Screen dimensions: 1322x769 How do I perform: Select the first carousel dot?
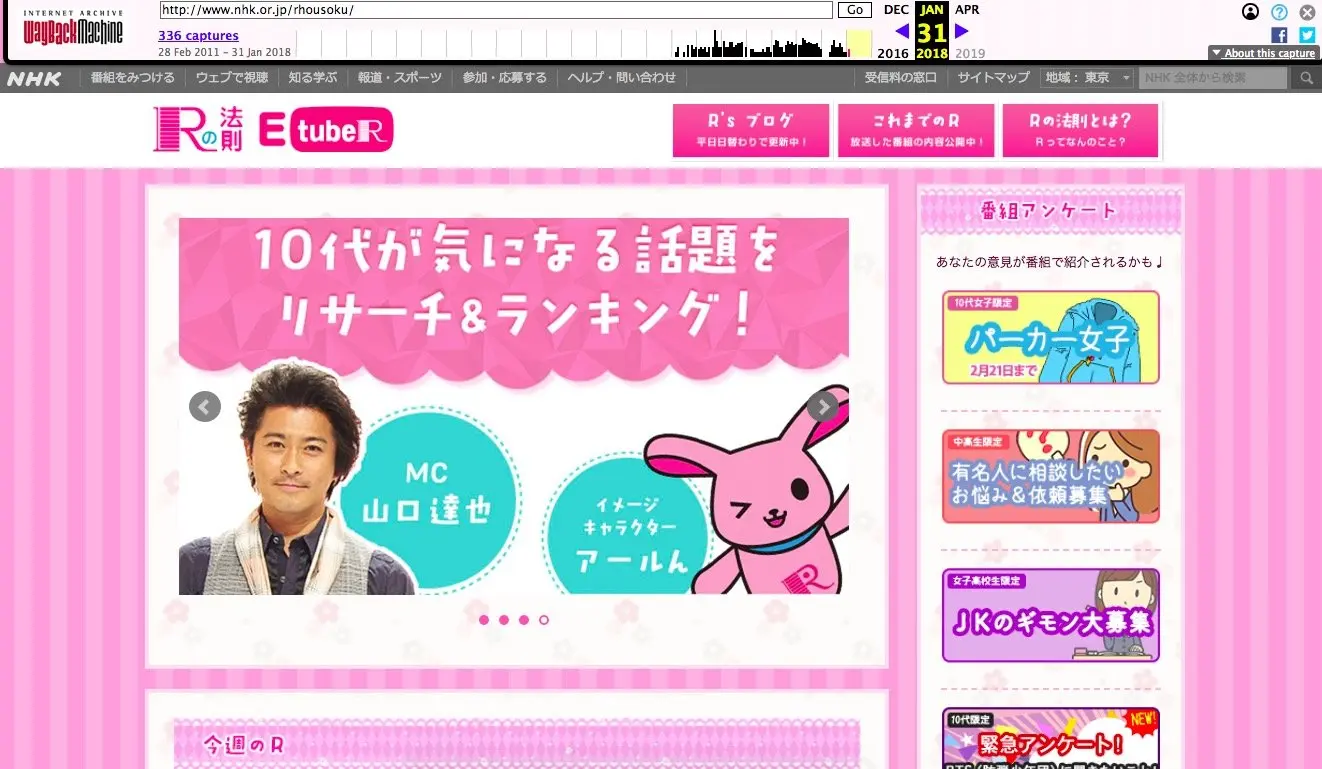click(x=484, y=620)
